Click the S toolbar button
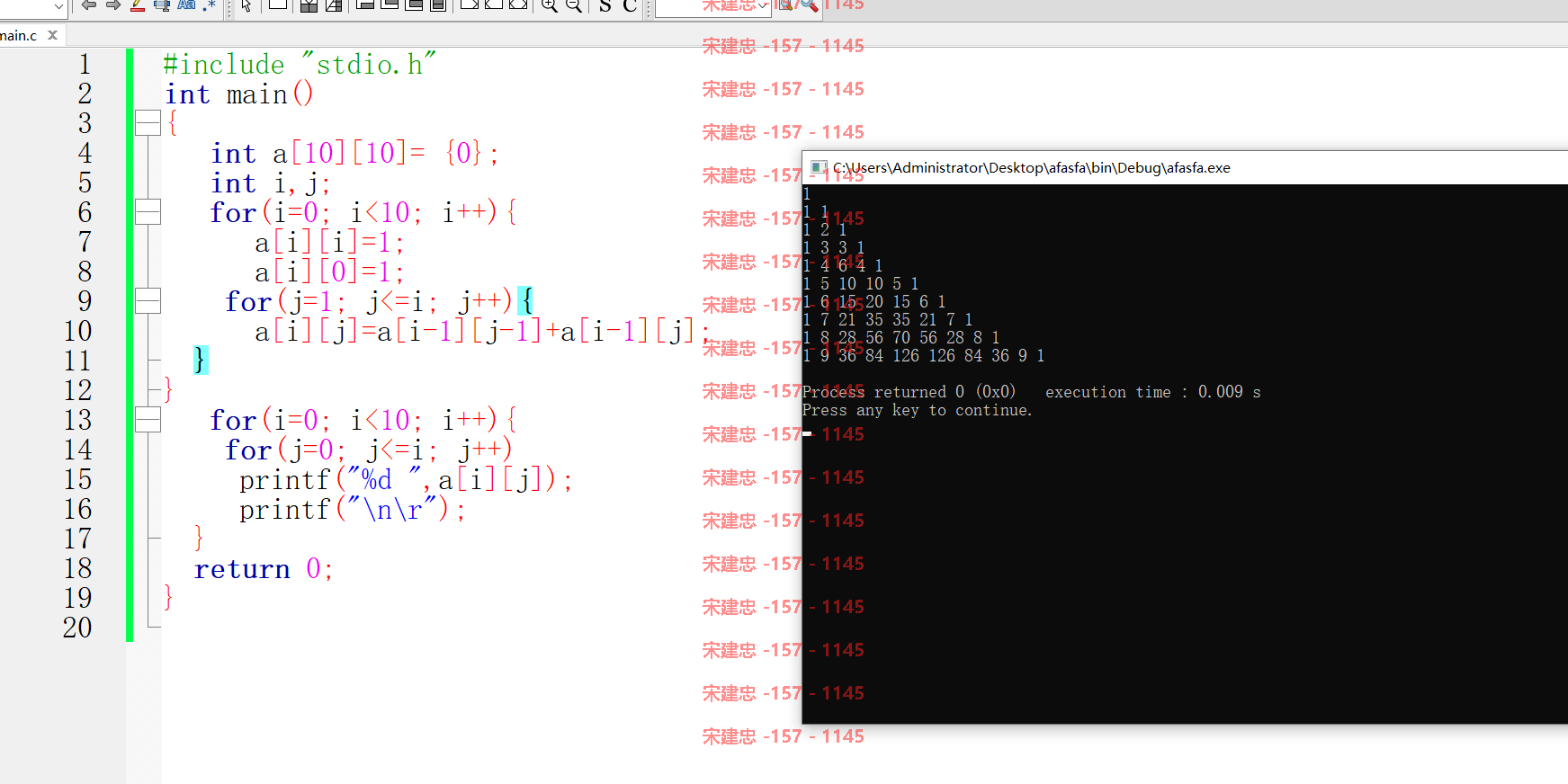Screen dimensions: 1568x784 [605, 5]
